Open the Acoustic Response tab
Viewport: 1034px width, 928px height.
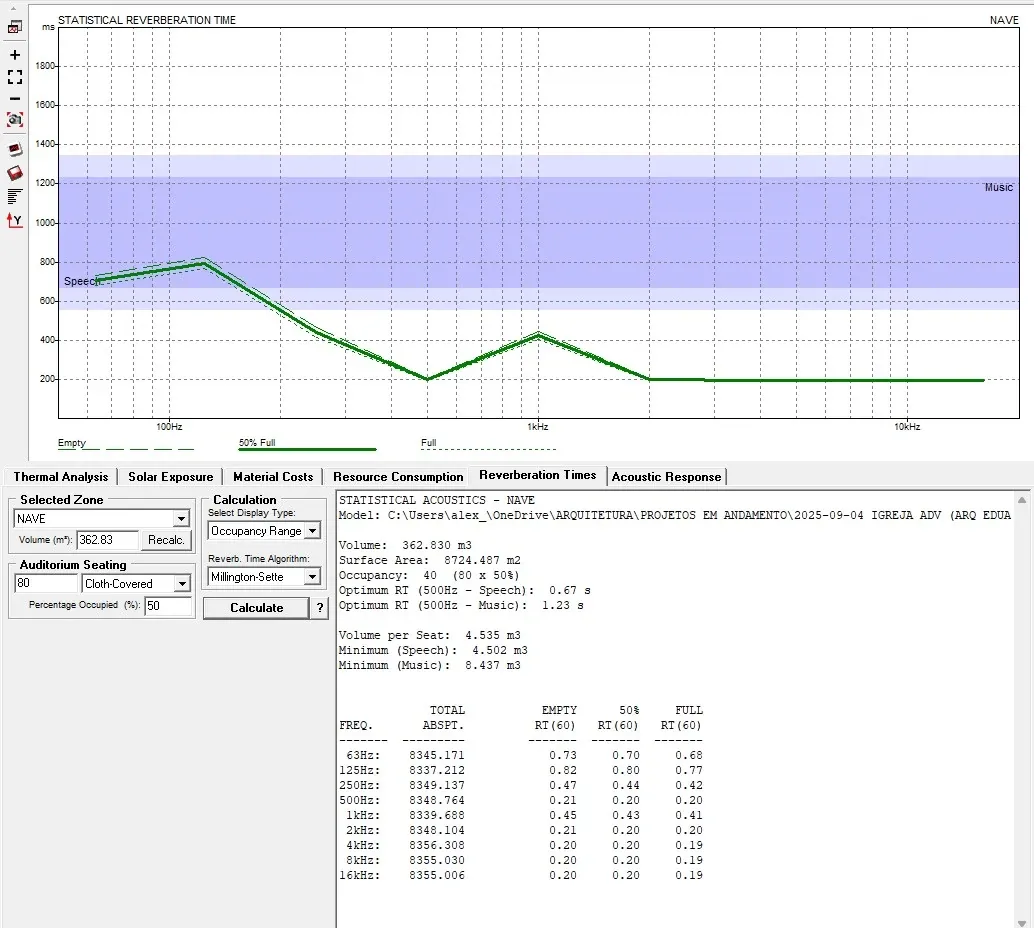click(x=666, y=477)
